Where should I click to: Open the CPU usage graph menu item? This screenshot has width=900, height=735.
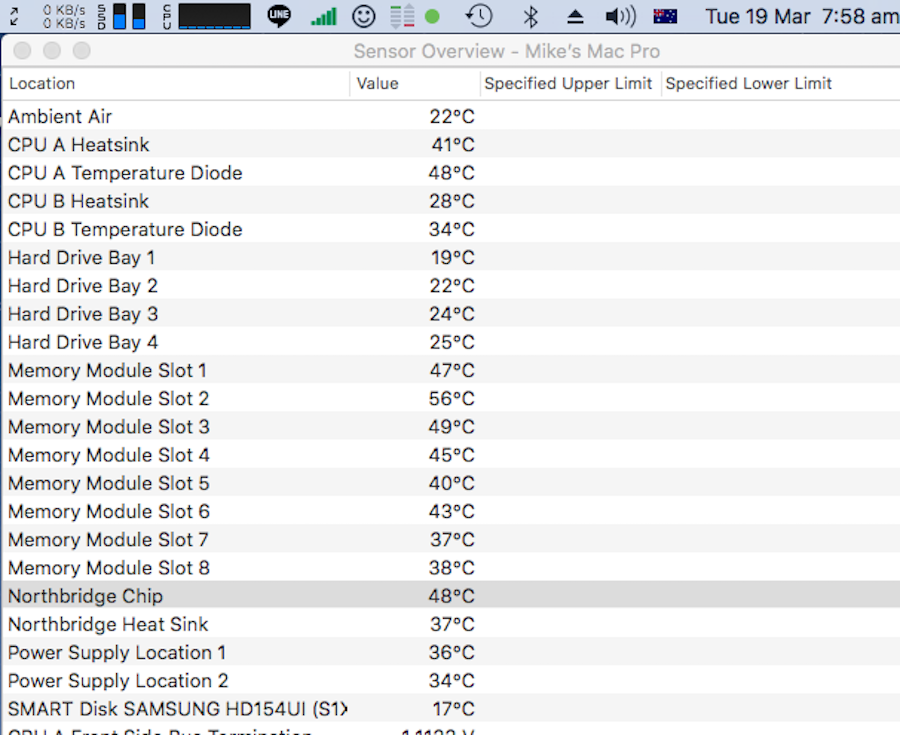(x=207, y=17)
